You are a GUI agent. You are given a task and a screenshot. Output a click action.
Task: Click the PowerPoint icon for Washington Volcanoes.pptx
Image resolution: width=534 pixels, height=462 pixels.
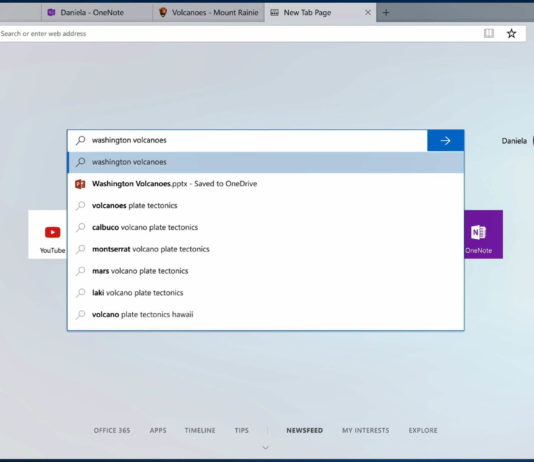[x=80, y=184]
